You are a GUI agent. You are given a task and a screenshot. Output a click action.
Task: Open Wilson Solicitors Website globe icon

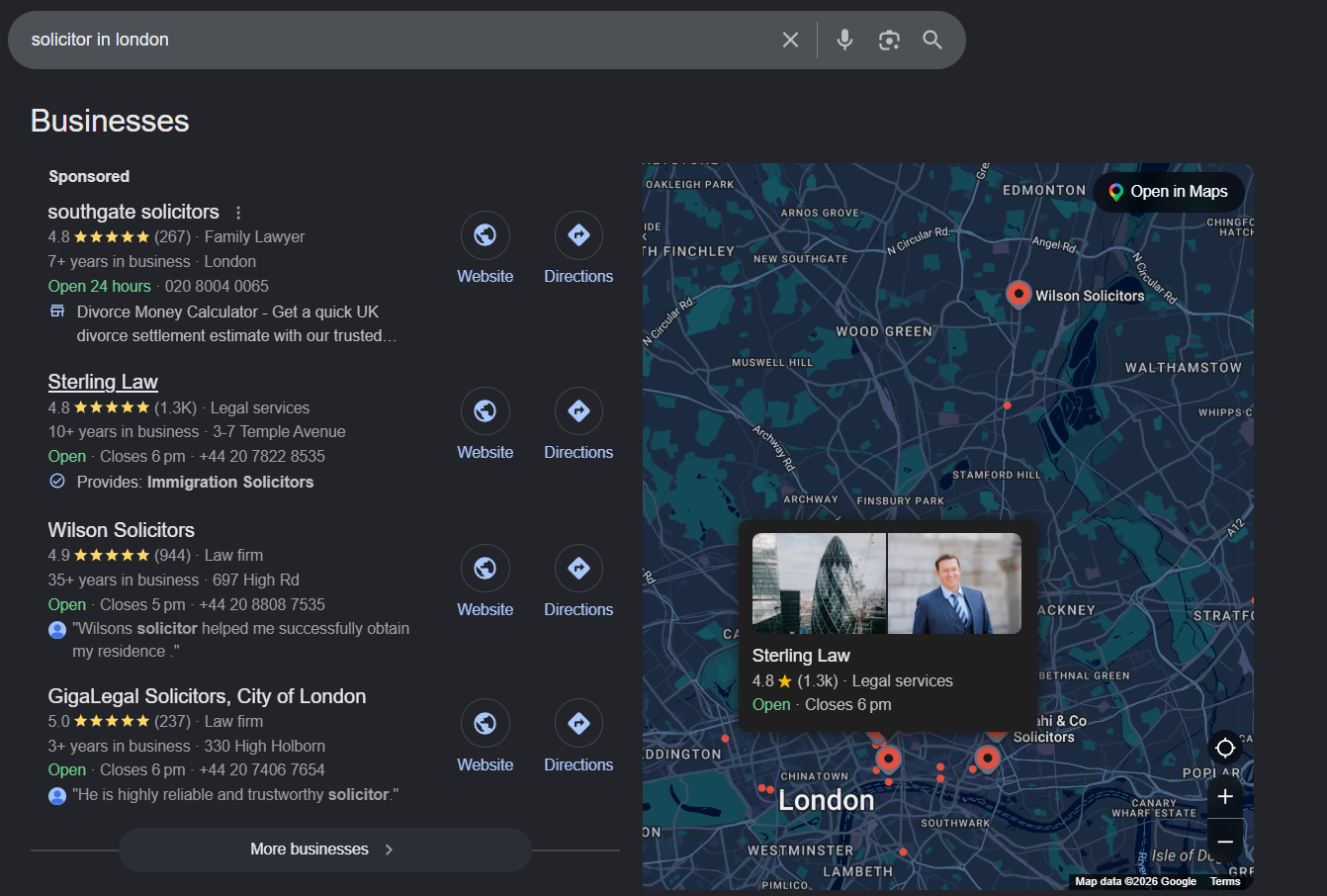tap(485, 569)
